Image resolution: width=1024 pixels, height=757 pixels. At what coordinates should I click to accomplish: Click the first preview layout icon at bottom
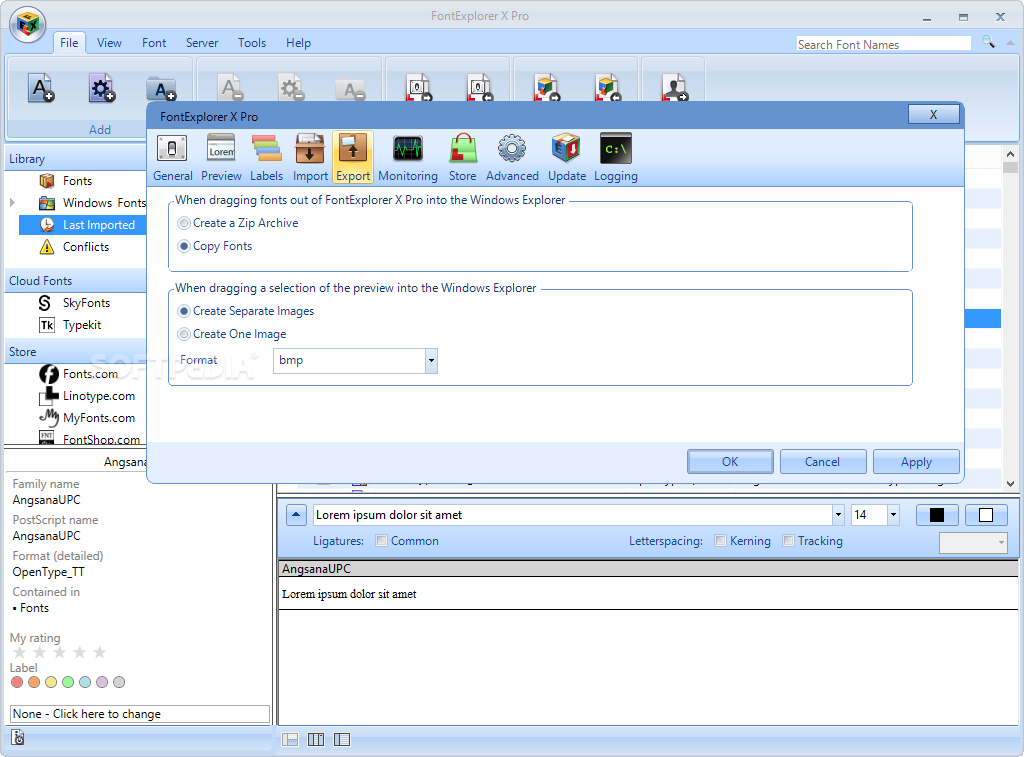(x=290, y=739)
